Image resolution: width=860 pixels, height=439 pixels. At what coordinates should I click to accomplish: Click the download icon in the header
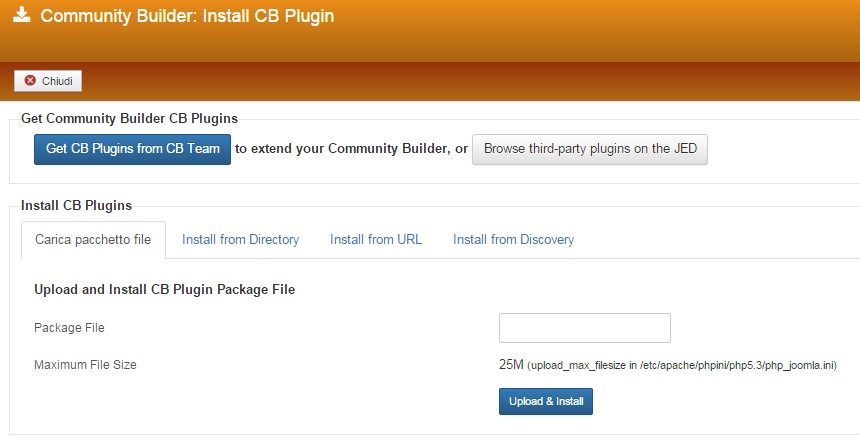[22, 15]
